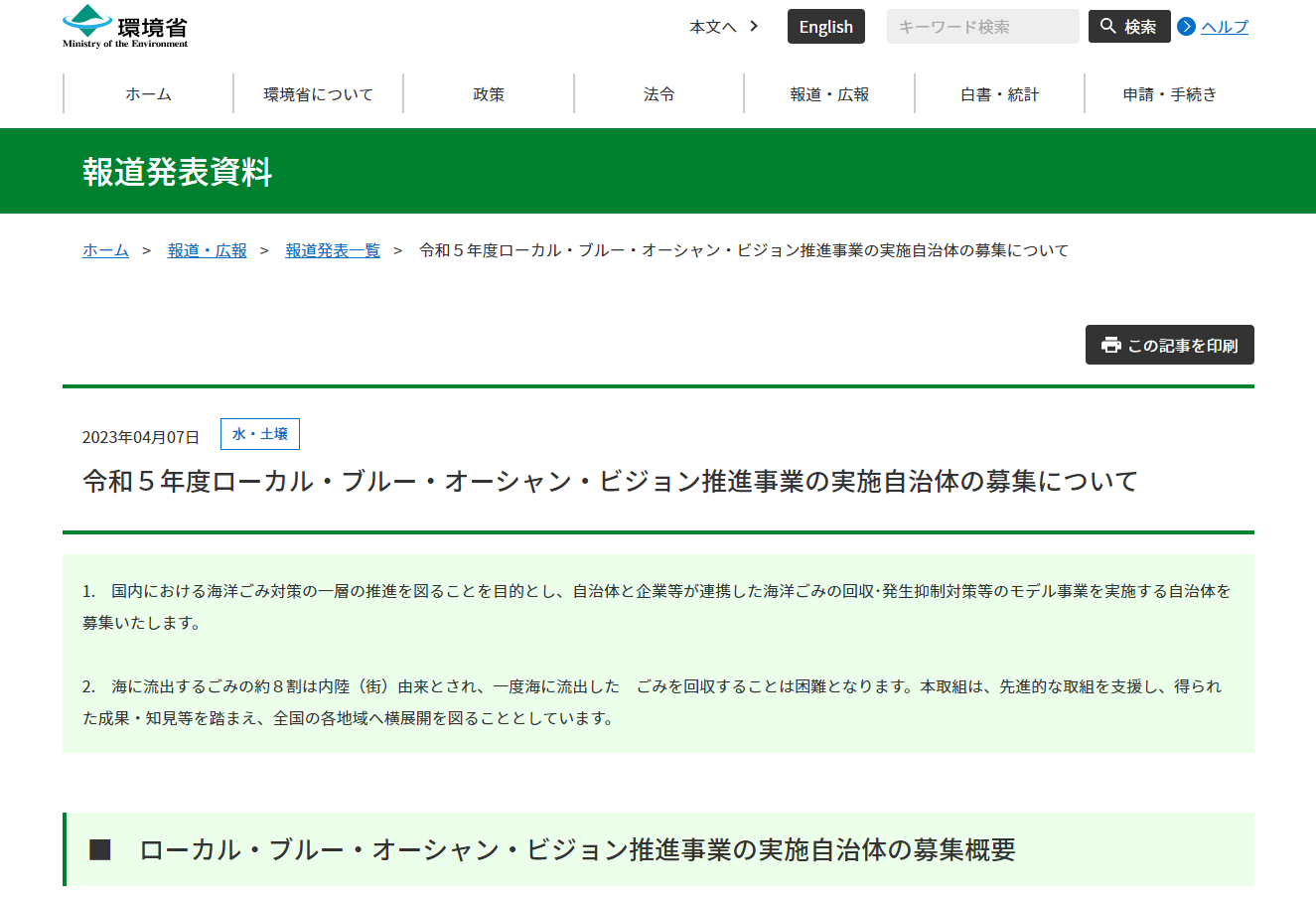The height and width of the screenshot is (898, 1316).
Task: Go to ホーム in the breadcrumb
Action: pos(105,250)
